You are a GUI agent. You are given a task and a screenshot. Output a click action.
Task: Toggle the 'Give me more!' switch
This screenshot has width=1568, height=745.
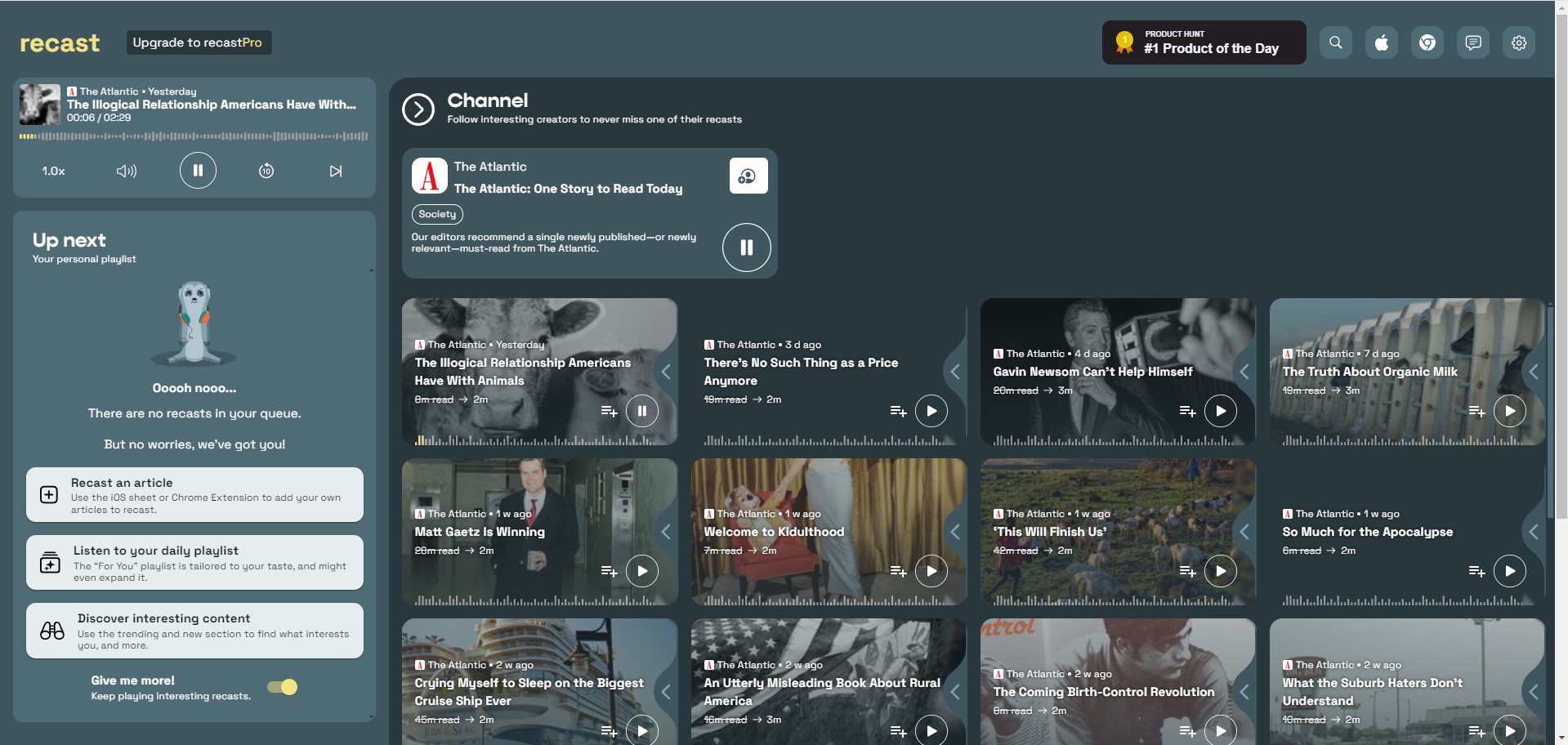coord(283,687)
